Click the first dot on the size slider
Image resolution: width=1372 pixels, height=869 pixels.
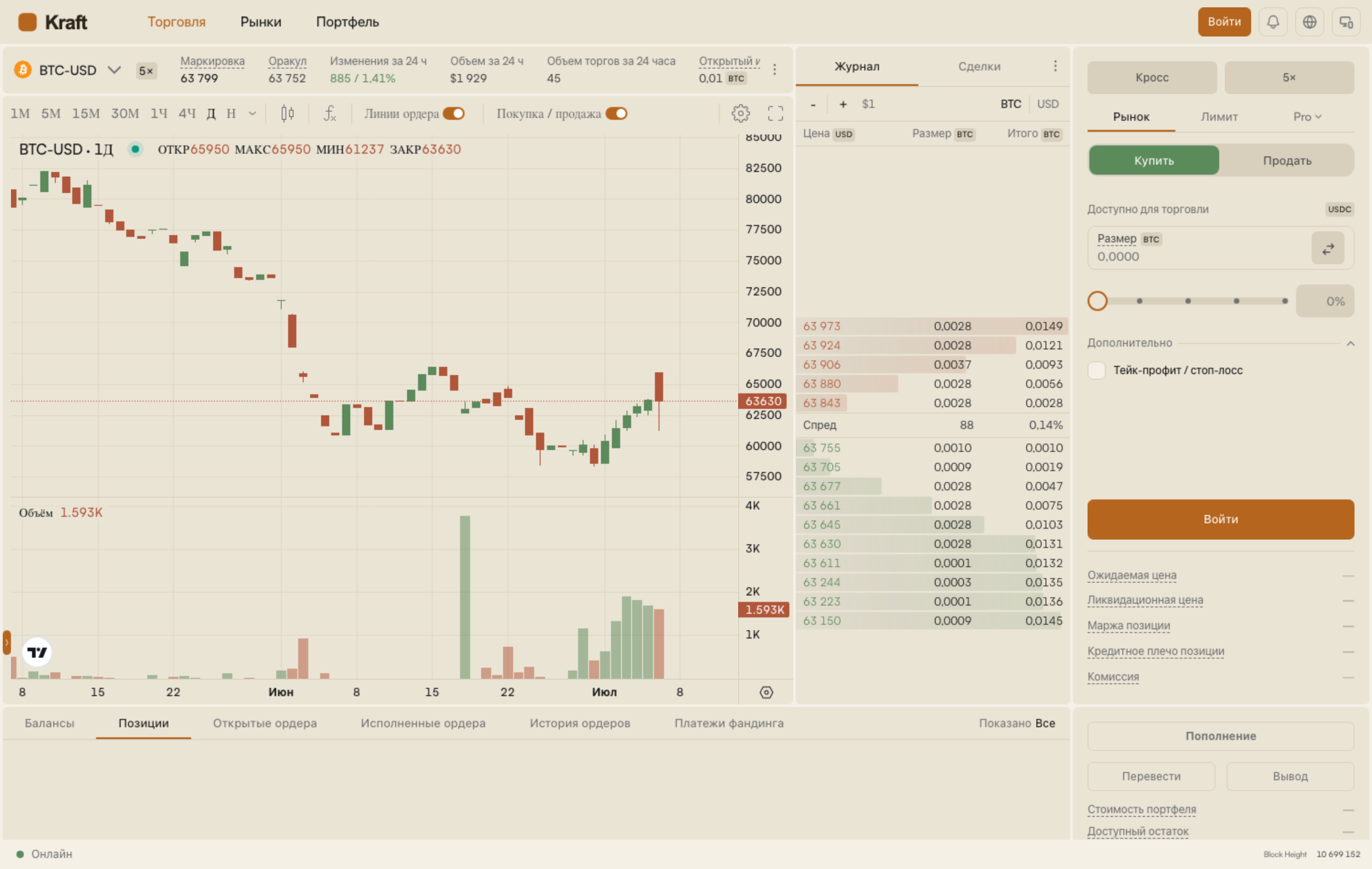1139,301
